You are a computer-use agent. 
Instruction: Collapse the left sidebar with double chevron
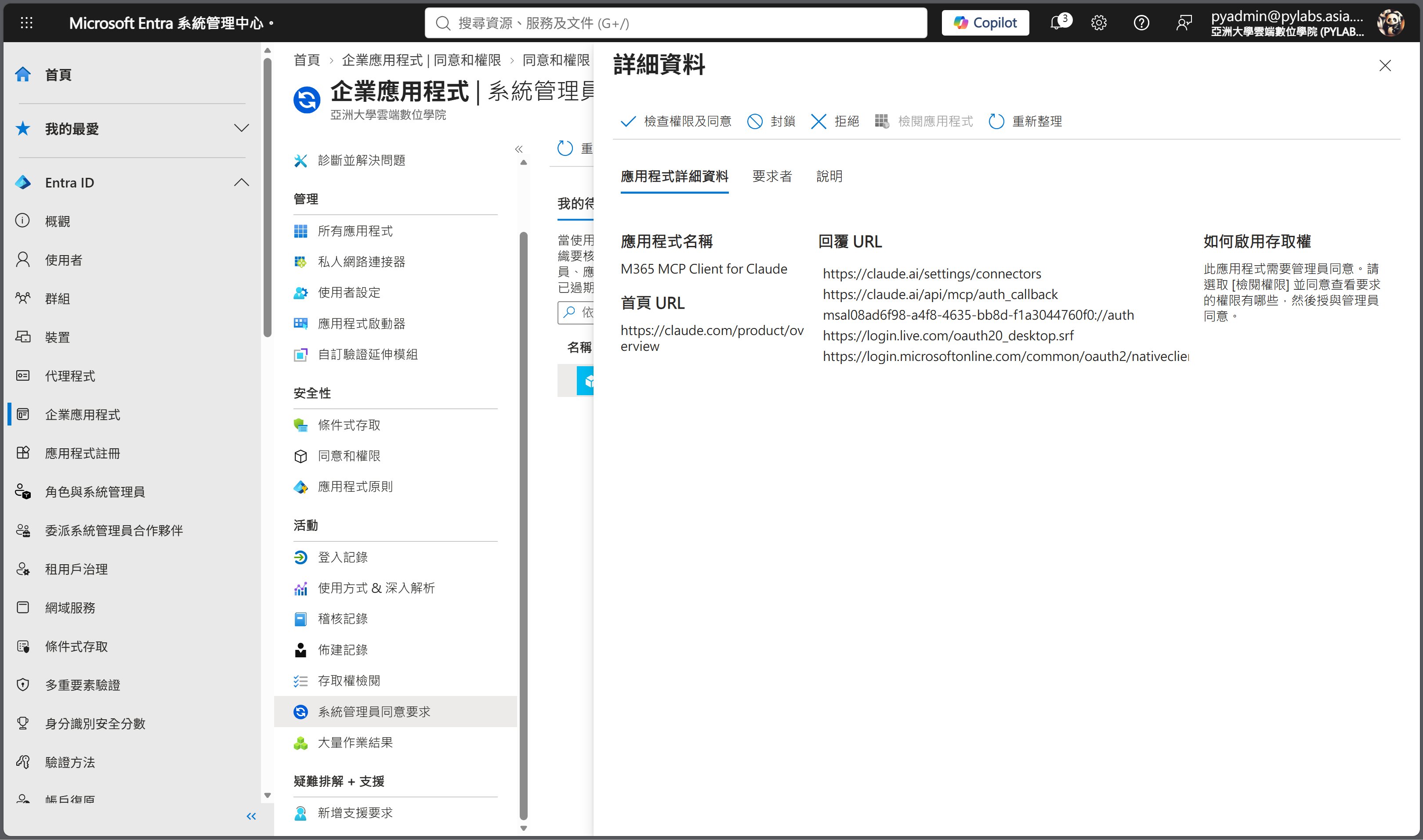251,816
